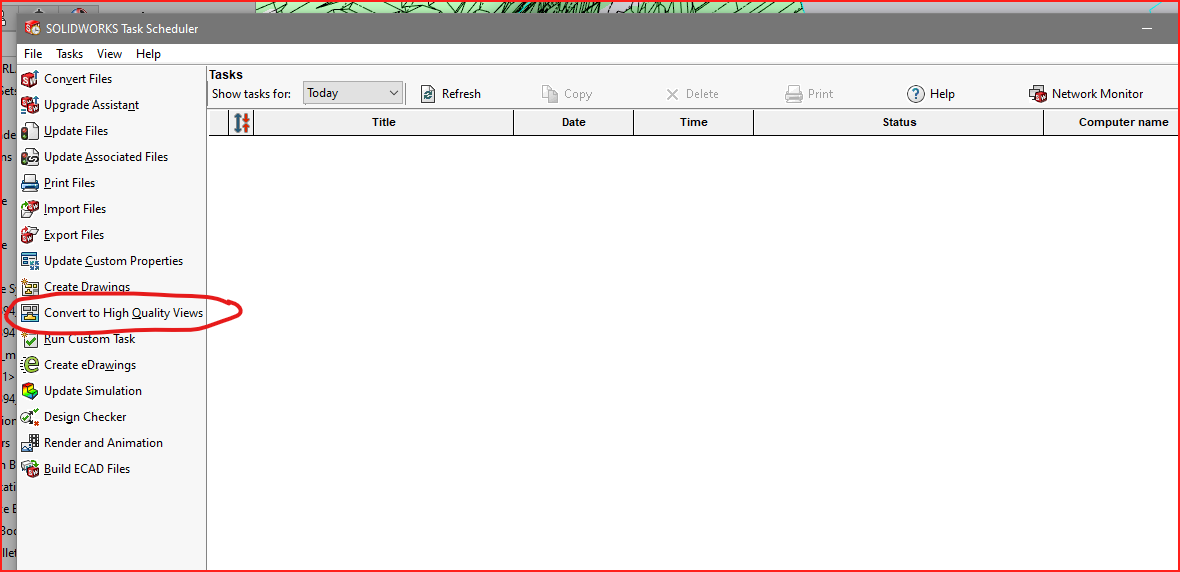
Task: Click the Update Simulation icon
Action: click(x=29, y=391)
